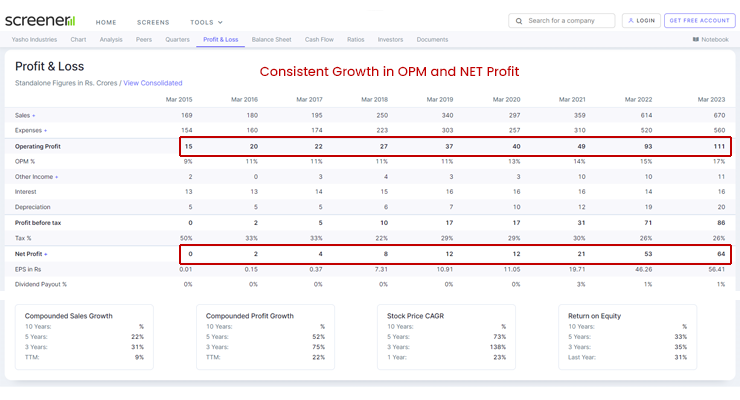This screenshot has width=740, height=400.
Task: Click the user icon in Login button
Action: tap(630, 20)
